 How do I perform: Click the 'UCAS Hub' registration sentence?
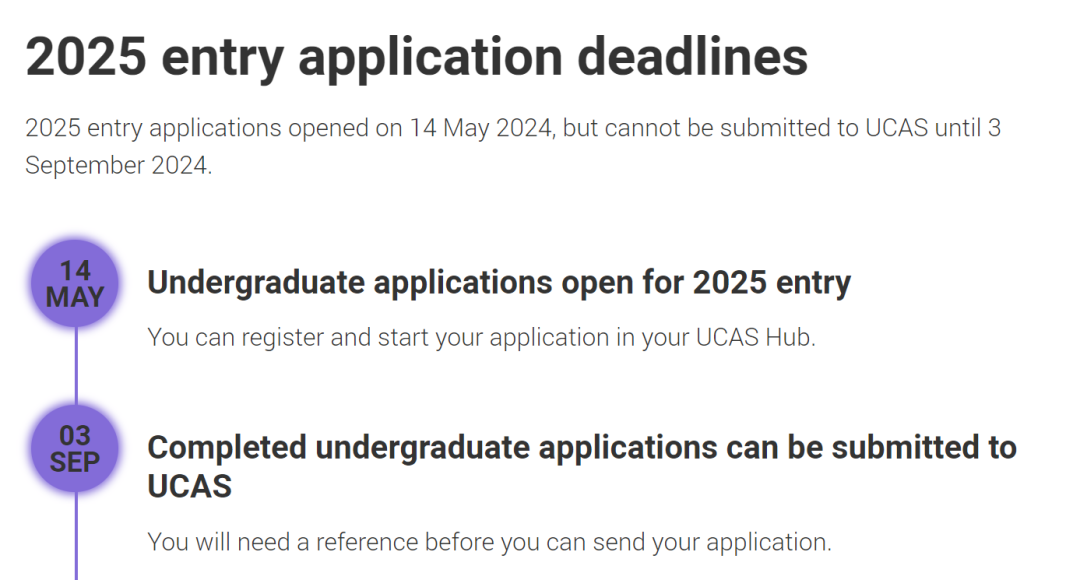[x=481, y=338]
